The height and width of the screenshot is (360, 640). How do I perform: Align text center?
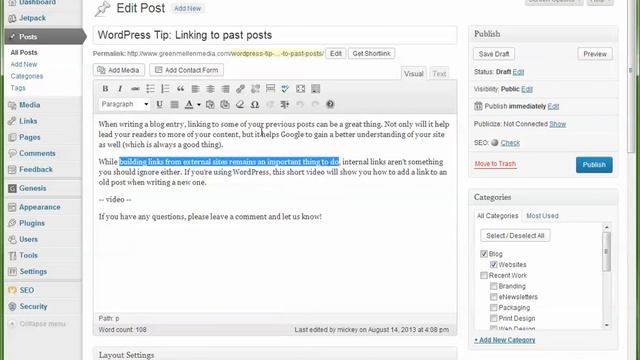coord(210,89)
